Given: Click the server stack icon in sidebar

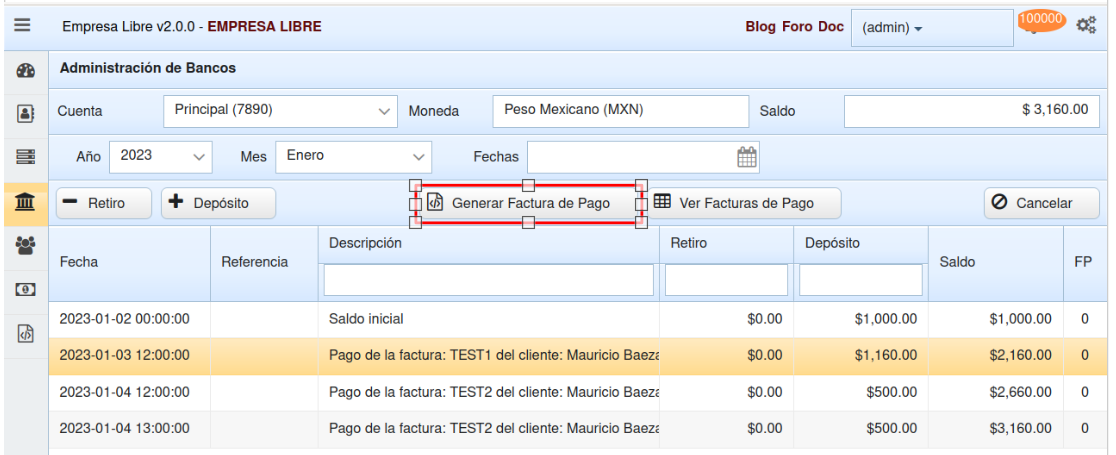Looking at the screenshot, I should point(25,158).
